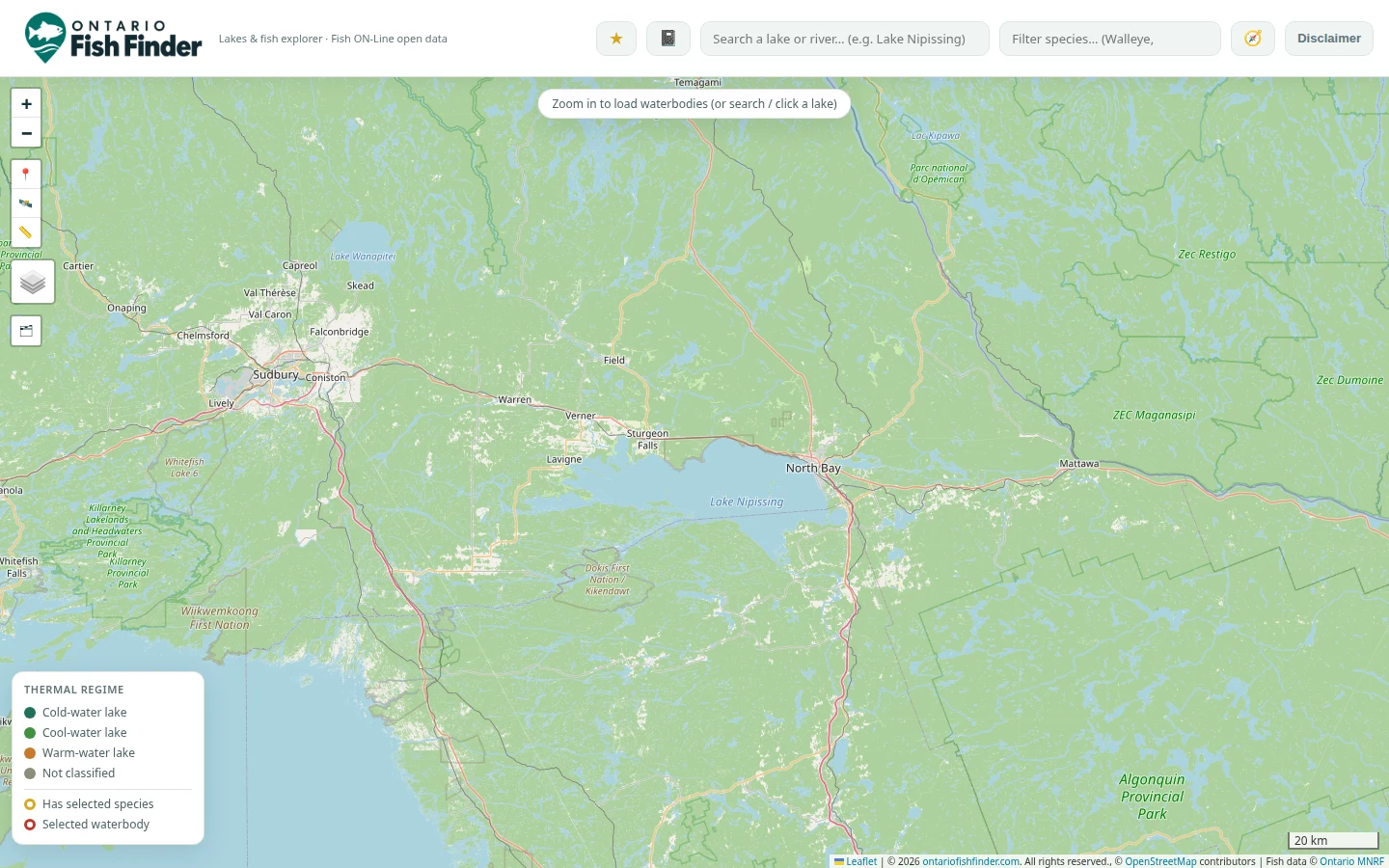Focus the Filter species field
Screen dimensions: 1389x868
point(1110,39)
